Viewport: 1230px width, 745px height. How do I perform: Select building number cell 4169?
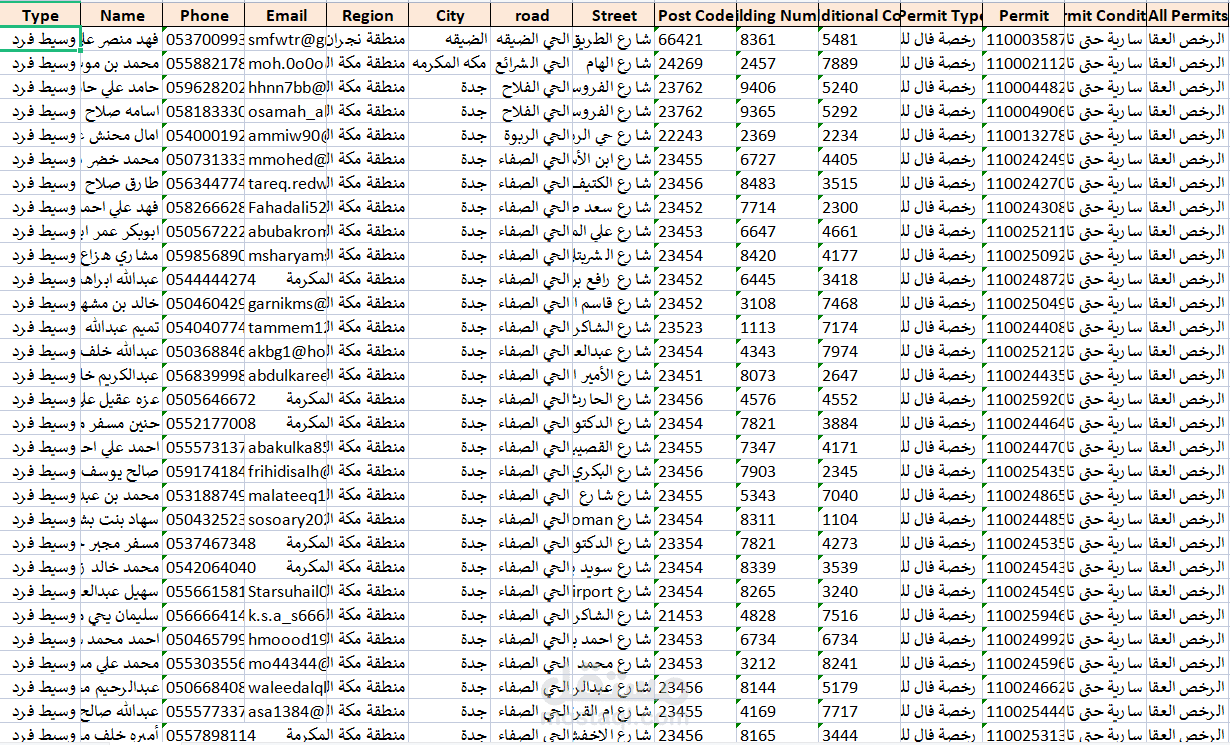coord(778,711)
